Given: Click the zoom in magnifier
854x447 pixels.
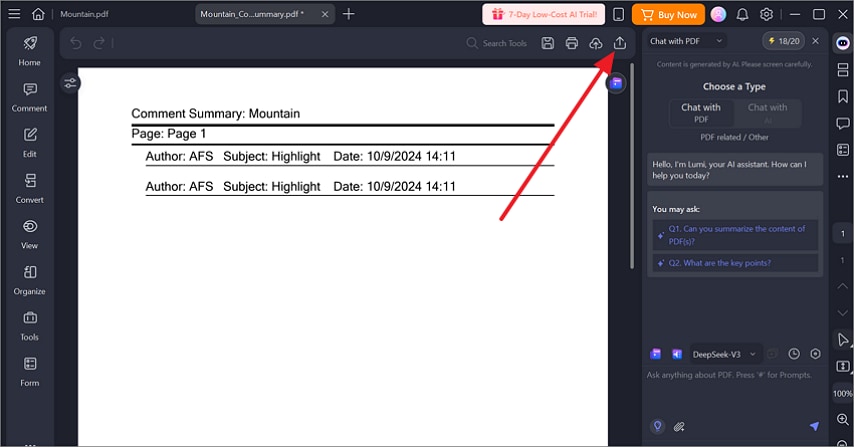Looking at the screenshot, I should [843, 419].
